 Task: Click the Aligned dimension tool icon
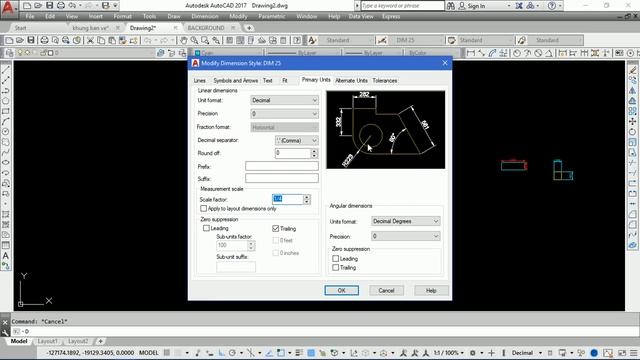click(x=481, y=53)
